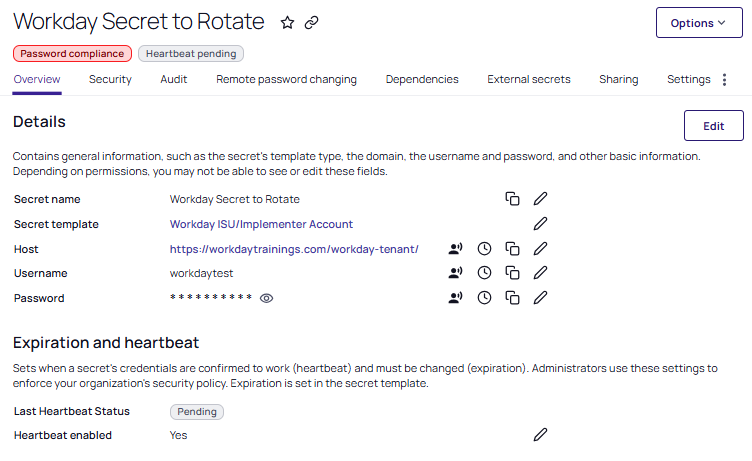This screenshot has width=752, height=461.
Task: Expand more tabs via vertical dots
Action: (724, 80)
